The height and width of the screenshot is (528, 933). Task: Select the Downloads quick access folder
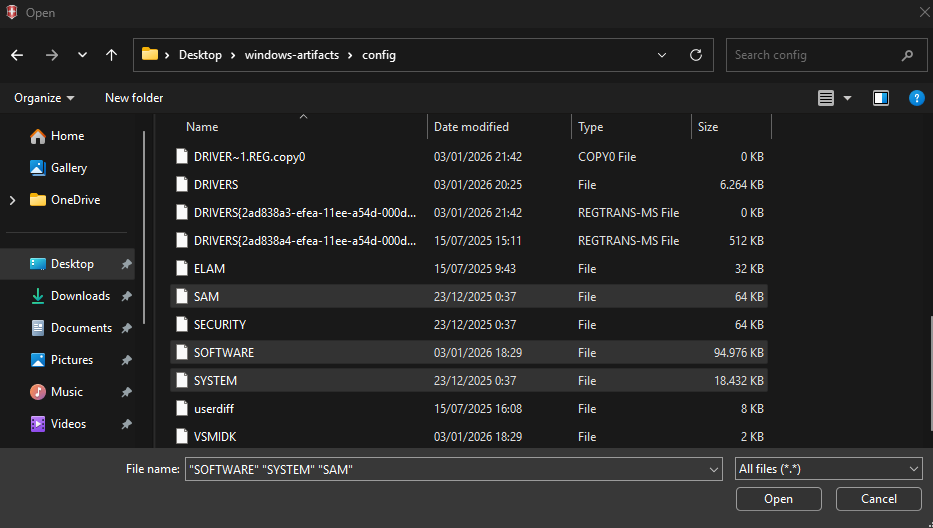click(x=80, y=296)
